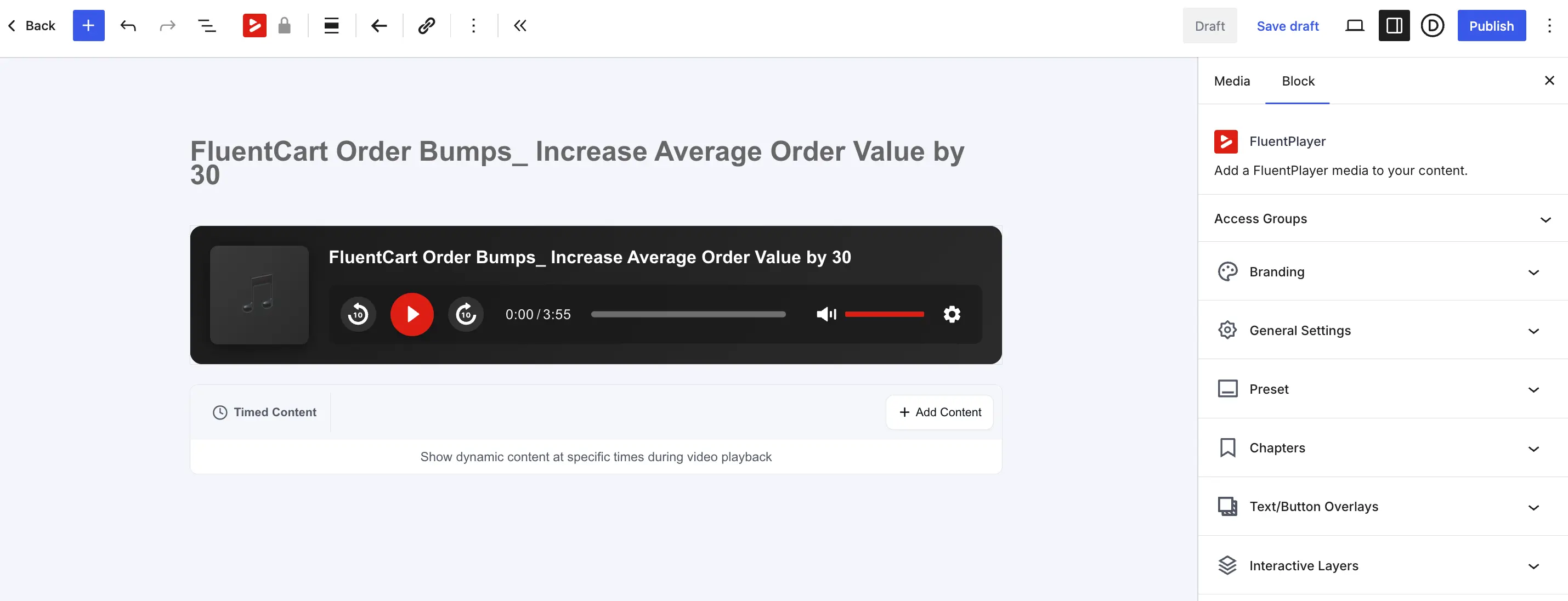Viewport: 1568px width, 601px height.
Task: Click the lock icon in the toolbar
Action: coord(284,26)
